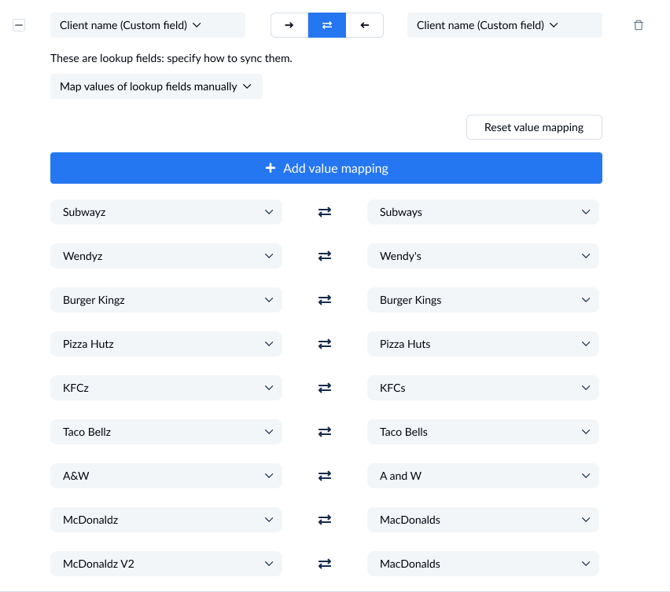Select the two-way sync direction button
This screenshot has width=670, height=592.
pyautogui.click(x=327, y=25)
